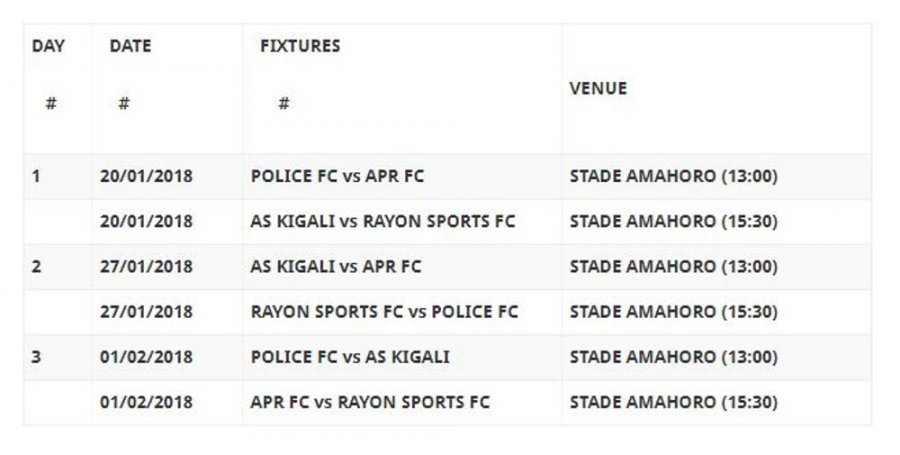
Task: Click the day 2 number cell
Action: pyautogui.click(x=36, y=267)
